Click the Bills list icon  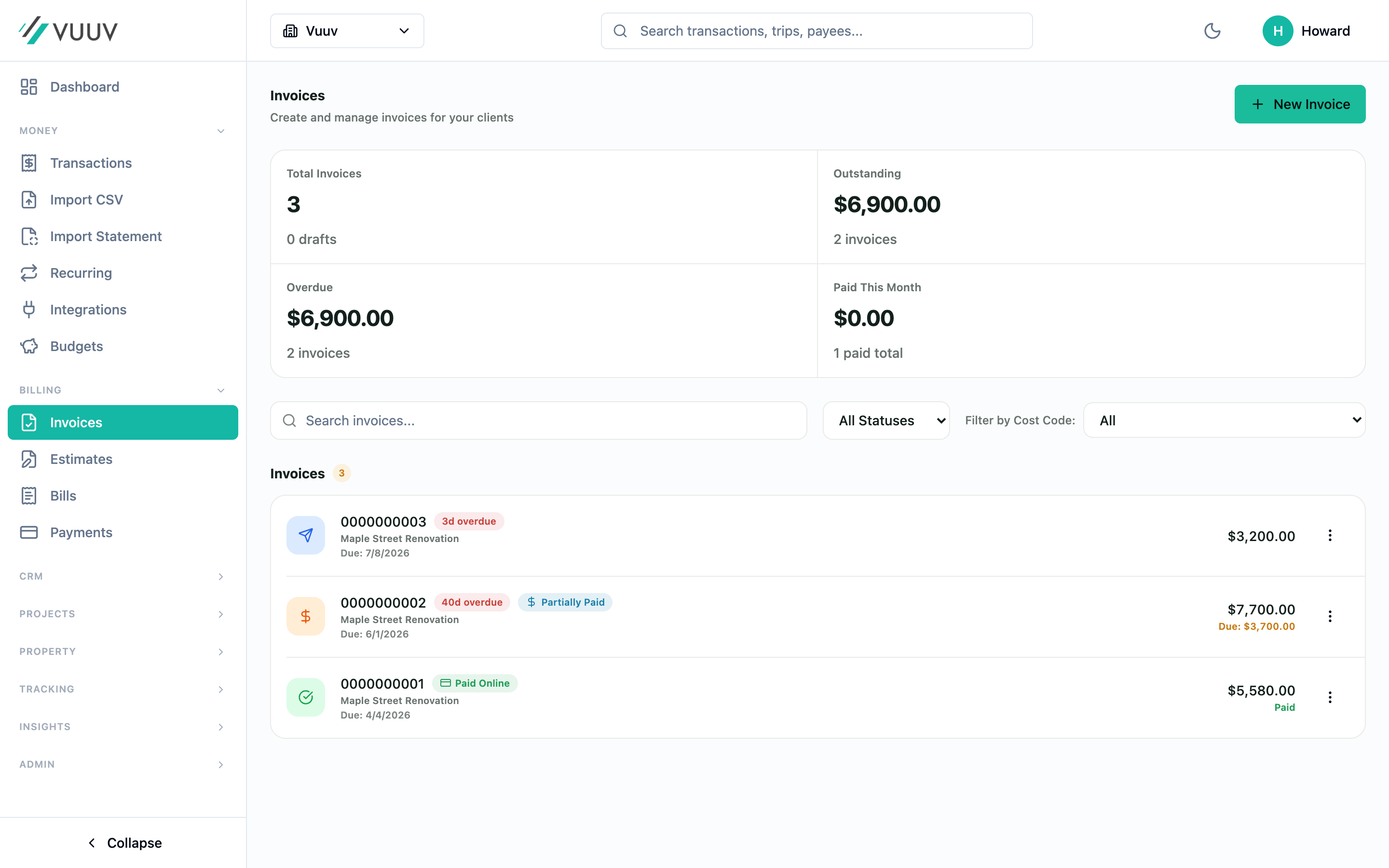point(29,496)
